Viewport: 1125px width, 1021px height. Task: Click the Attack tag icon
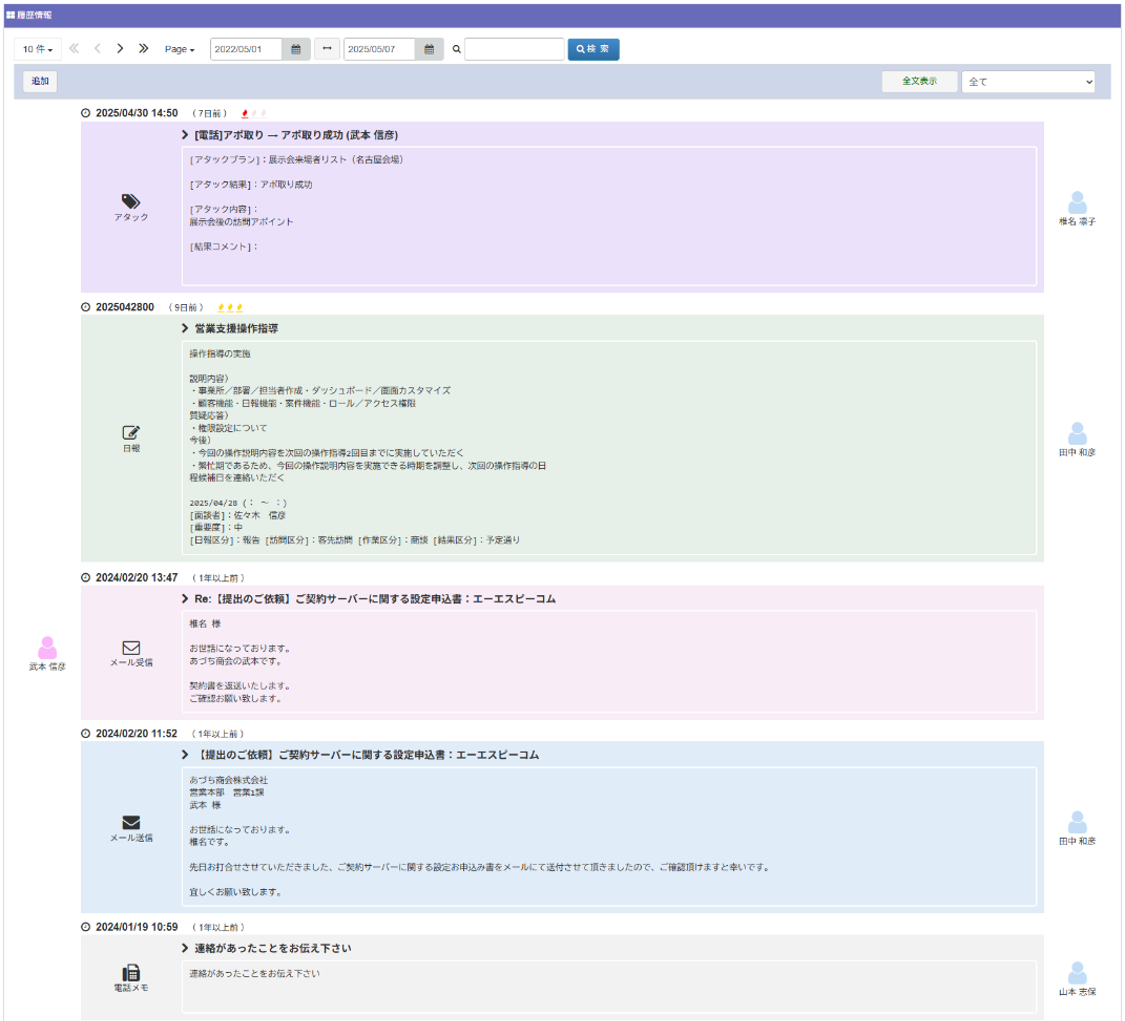[x=131, y=201]
